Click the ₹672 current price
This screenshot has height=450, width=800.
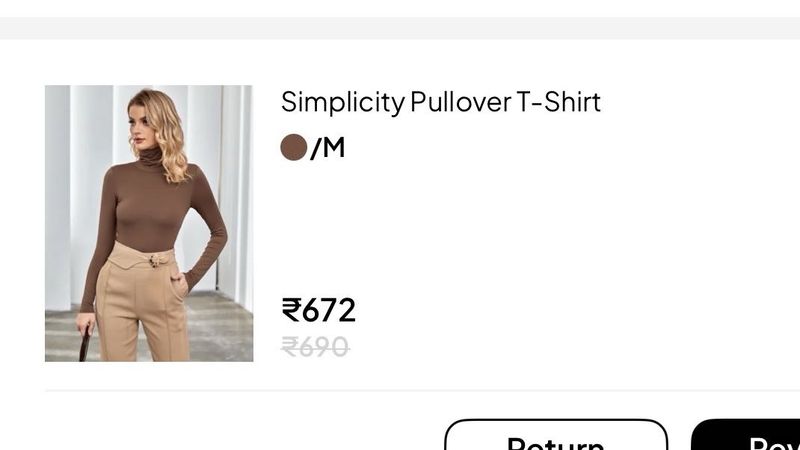(318, 310)
